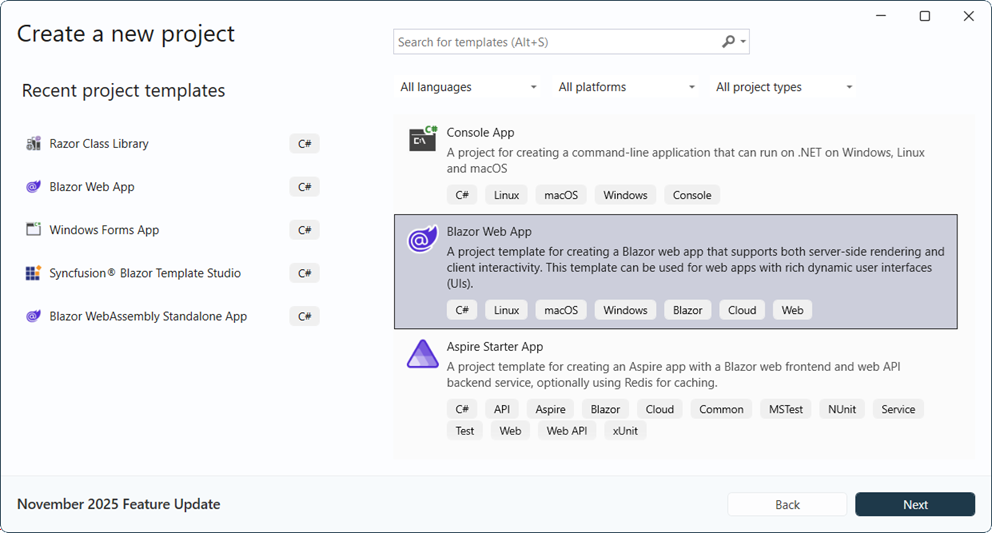Click the C# badge beside Windows Forms App
The image size is (992, 533).
click(304, 230)
